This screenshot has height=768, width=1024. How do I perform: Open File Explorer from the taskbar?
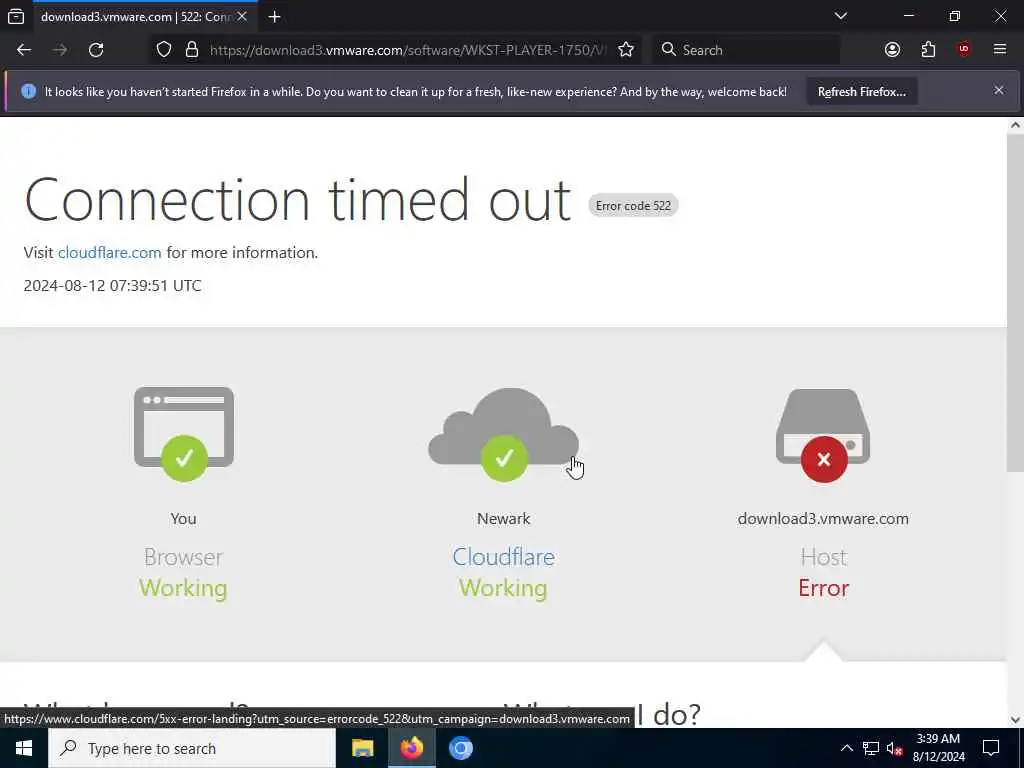coord(362,748)
